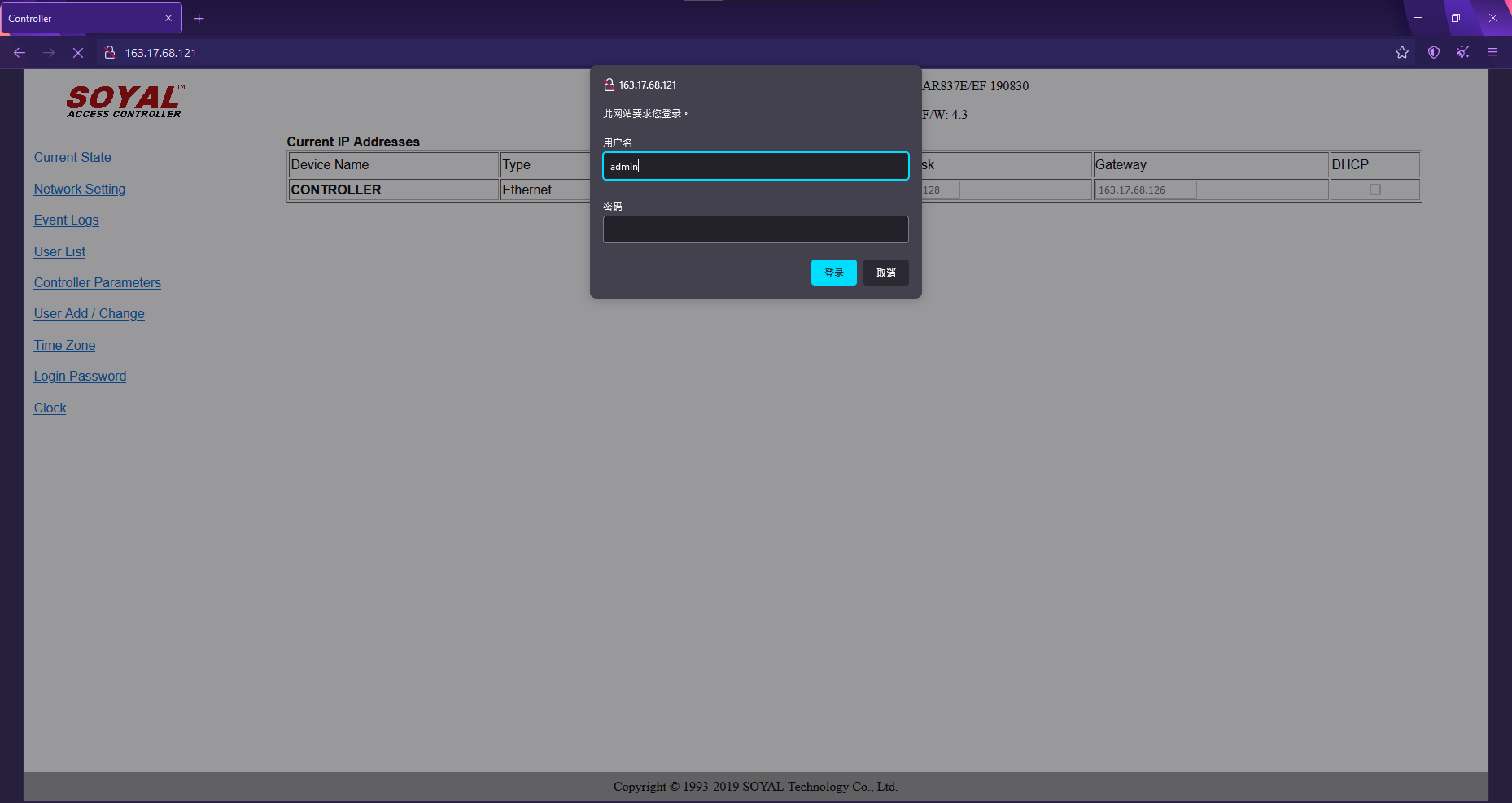Screen dimensions: 1512x803
Task: Open the Time Zone link
Action: 64,345
